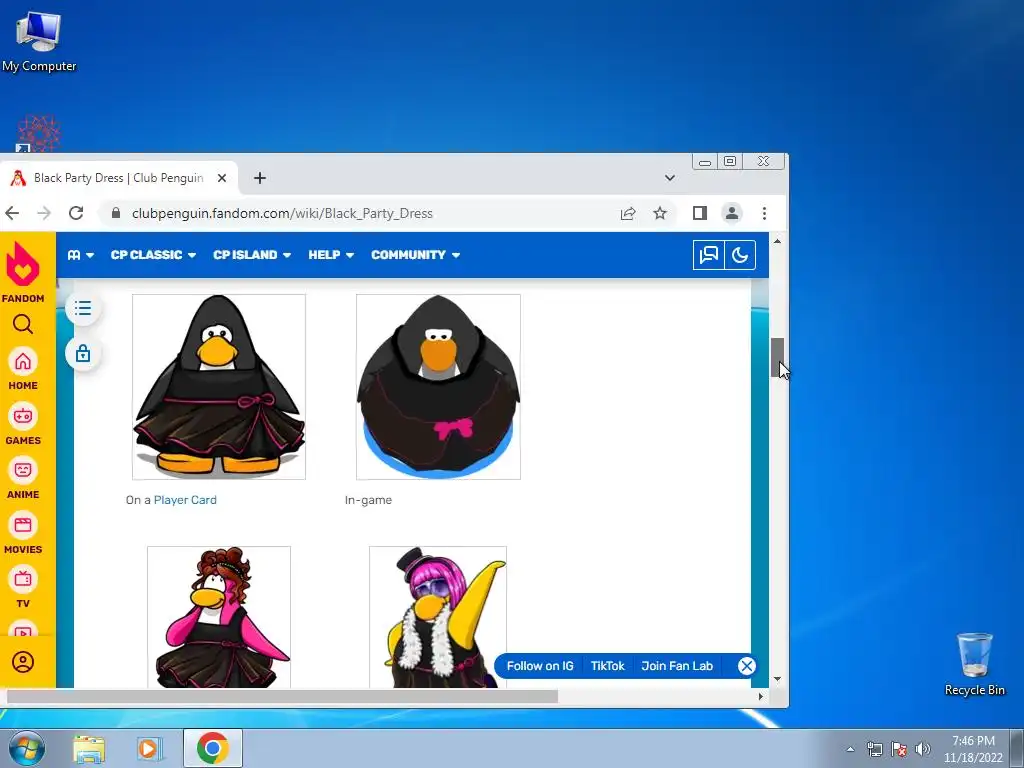Viewport: 1024px width, 768px height.
Task: Open the volume speaker tray icon
Action: pyautogui.click(x=923, y=749)
